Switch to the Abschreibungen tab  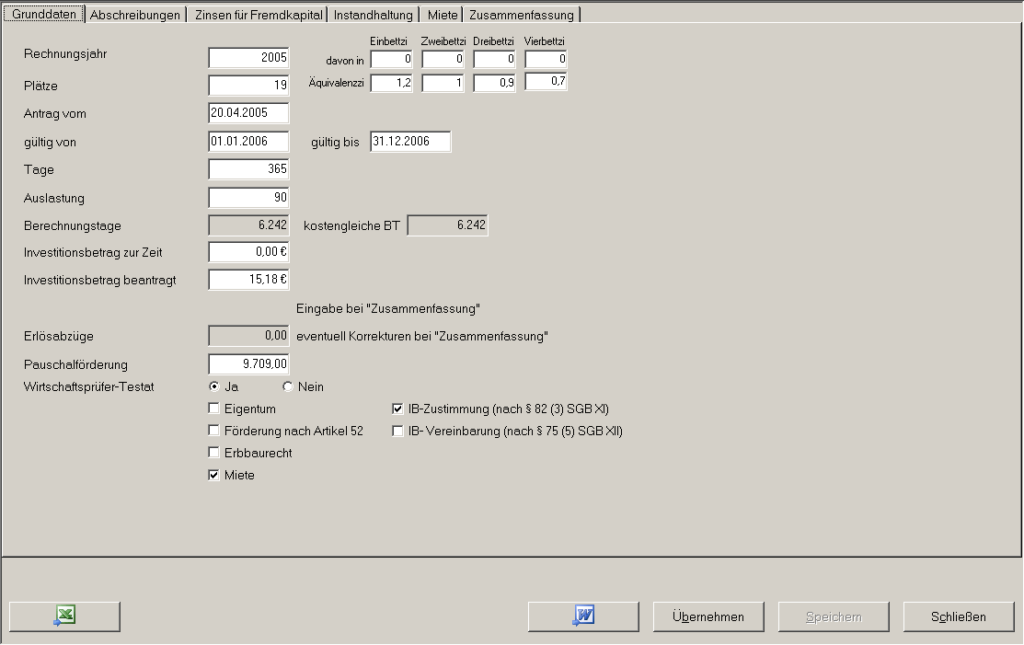136,15
